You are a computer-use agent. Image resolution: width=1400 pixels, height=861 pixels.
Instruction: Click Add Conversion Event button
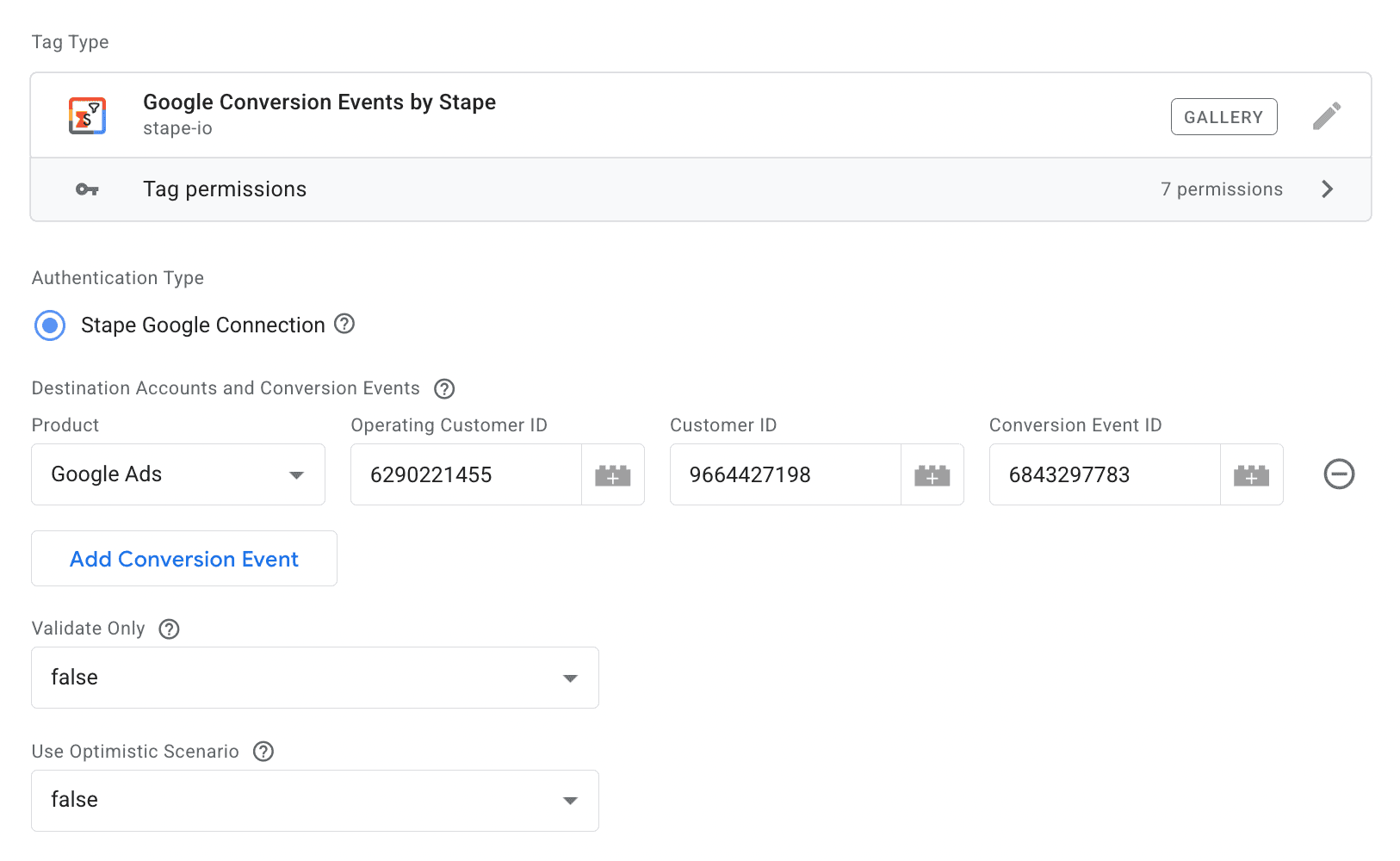click(x=184, y=559)
